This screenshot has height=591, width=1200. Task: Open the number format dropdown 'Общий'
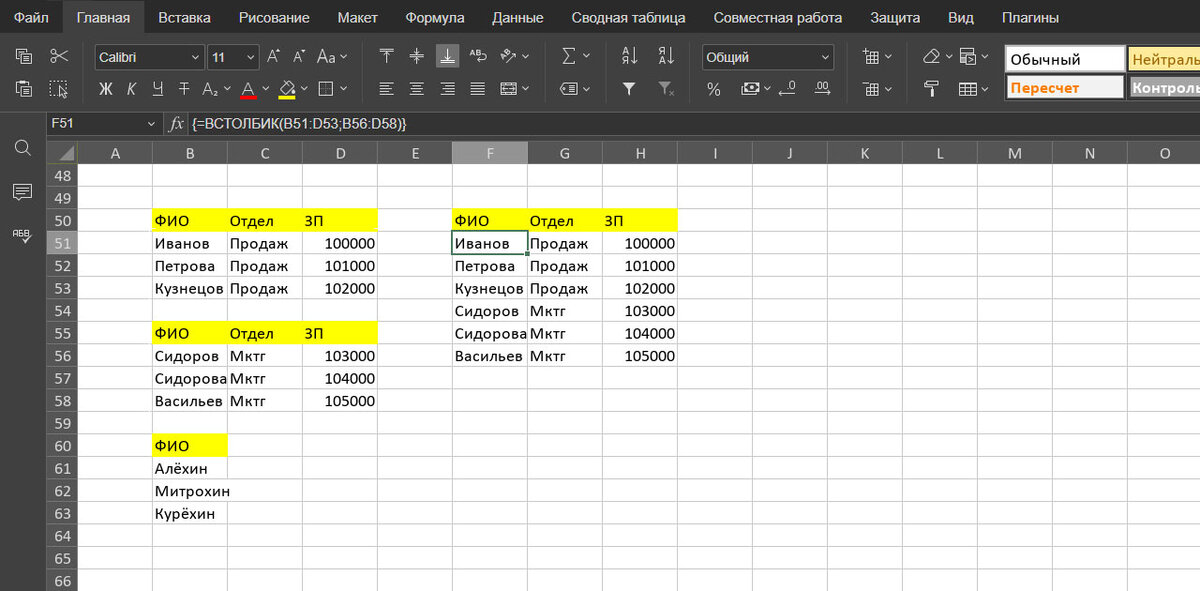point(768,57)
